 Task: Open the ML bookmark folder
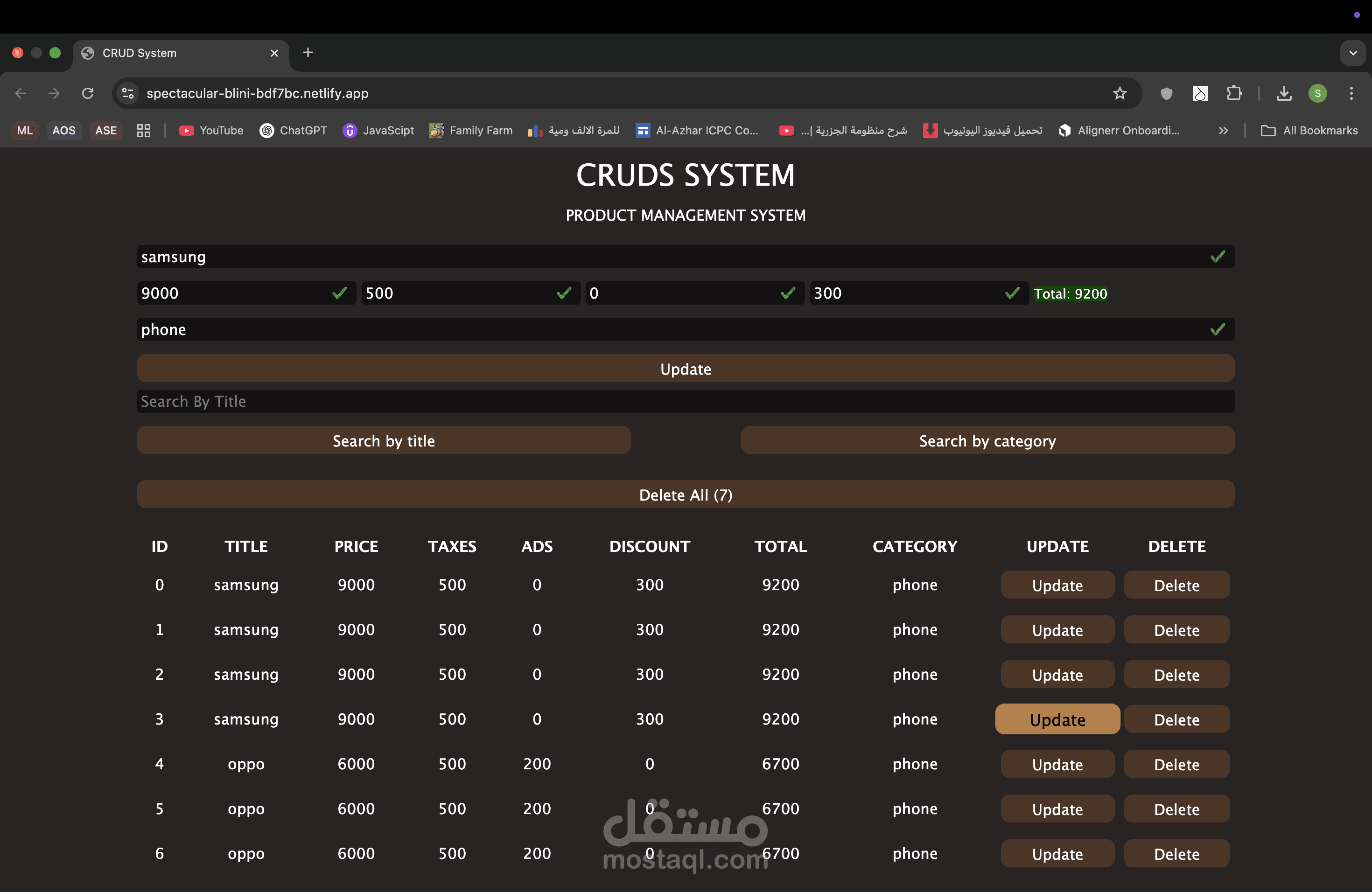click(25, 131)
